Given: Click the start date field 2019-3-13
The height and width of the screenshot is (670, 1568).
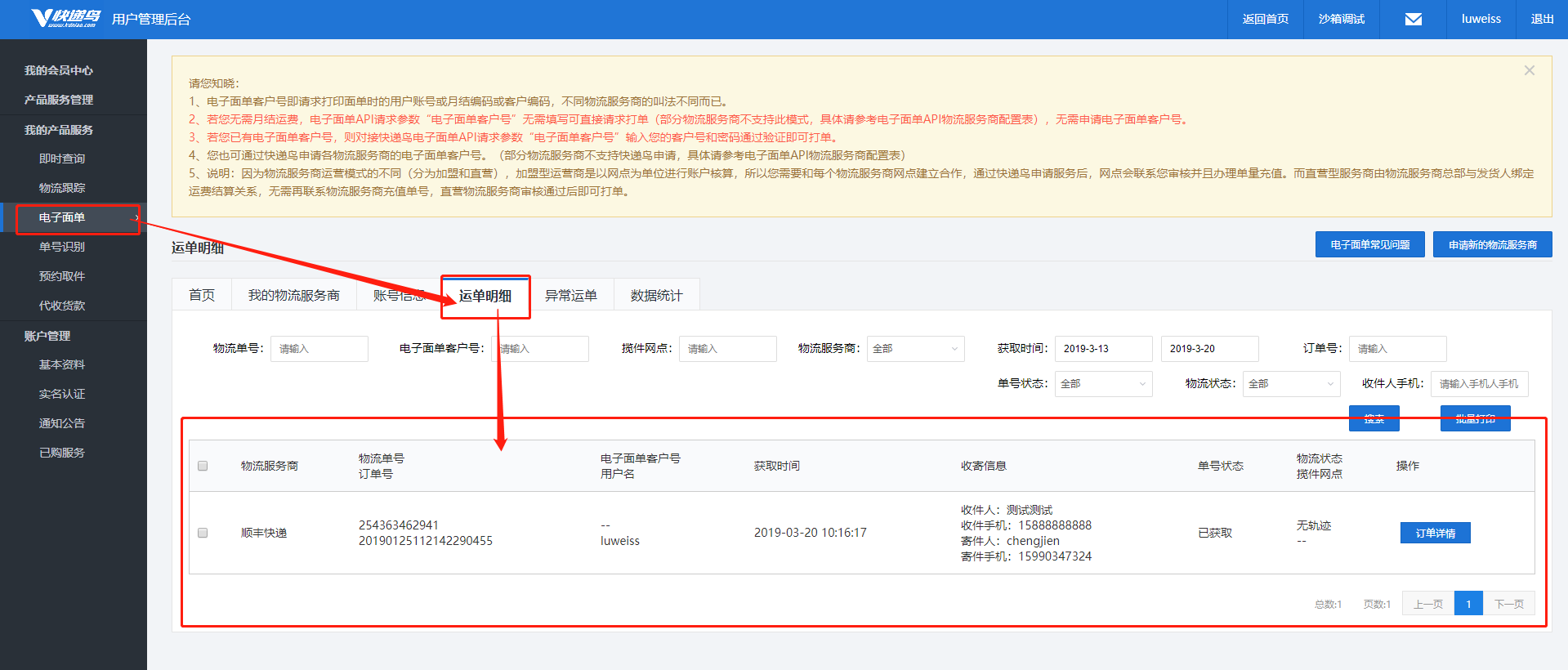Looking at the screenshot, I should 1103,349.
